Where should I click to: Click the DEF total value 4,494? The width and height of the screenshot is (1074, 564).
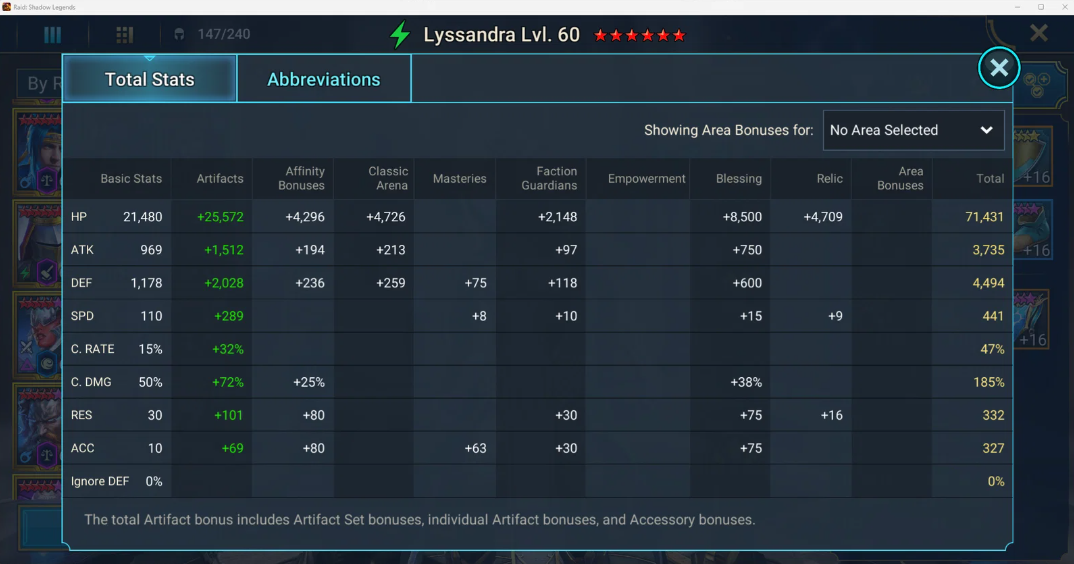[988, 283]
